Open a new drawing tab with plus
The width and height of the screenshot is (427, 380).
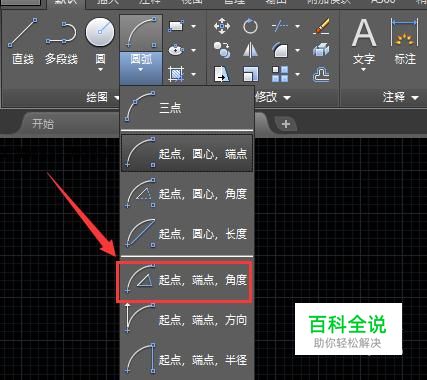[286, 124]
